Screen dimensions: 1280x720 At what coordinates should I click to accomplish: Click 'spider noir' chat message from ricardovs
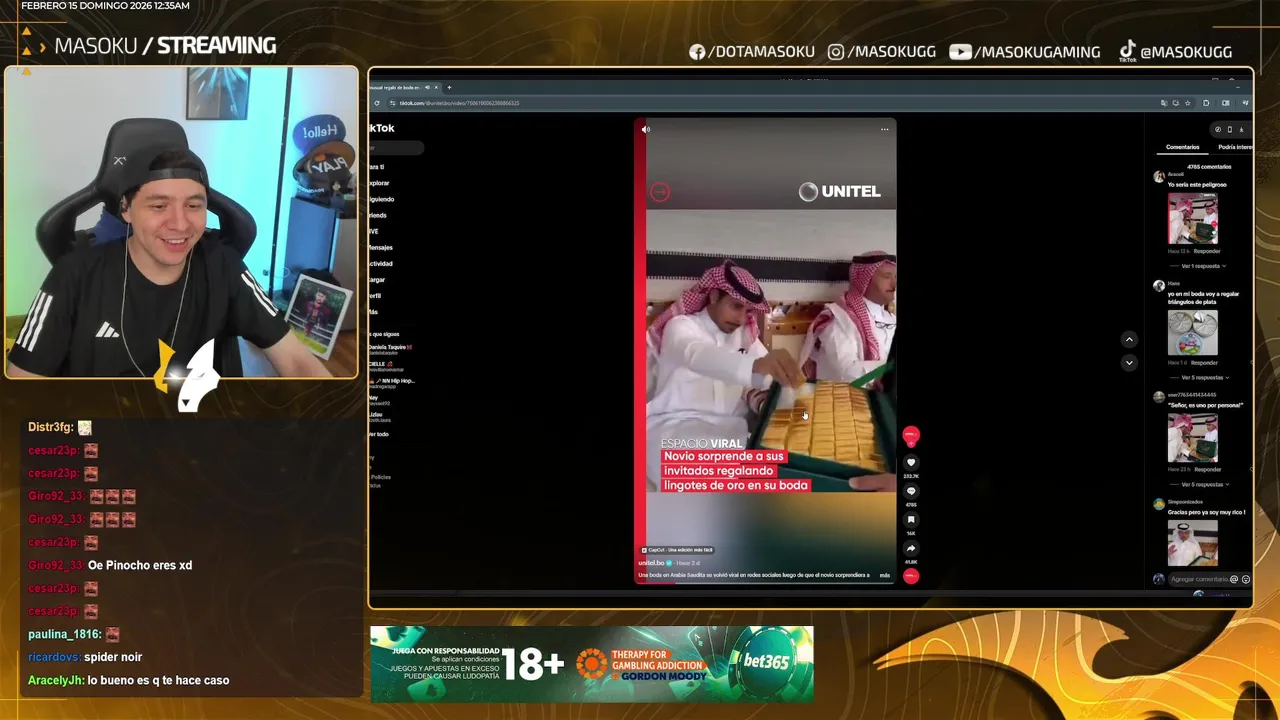coord(113,657)
